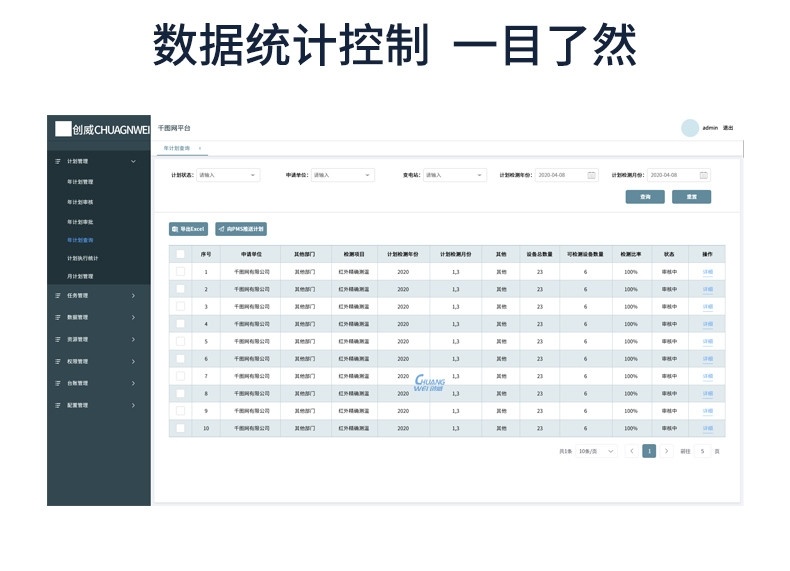Open 详细 link in row 10

click(x=707, y=428)
